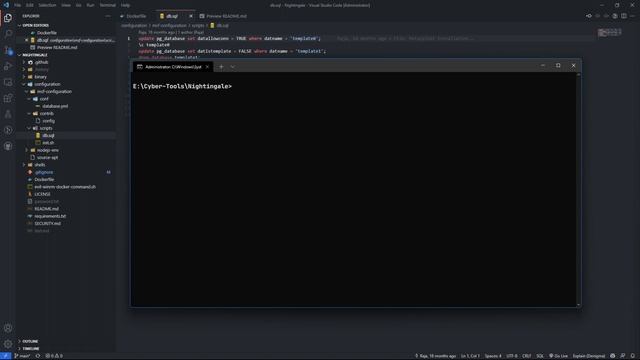Click the CRLF line ending status item

527,356
